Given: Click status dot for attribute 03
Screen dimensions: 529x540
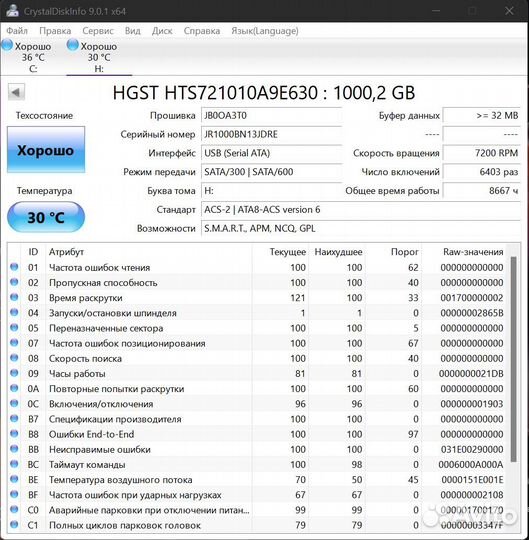Looking at the screenshot, I should click(x=14, y=297).
